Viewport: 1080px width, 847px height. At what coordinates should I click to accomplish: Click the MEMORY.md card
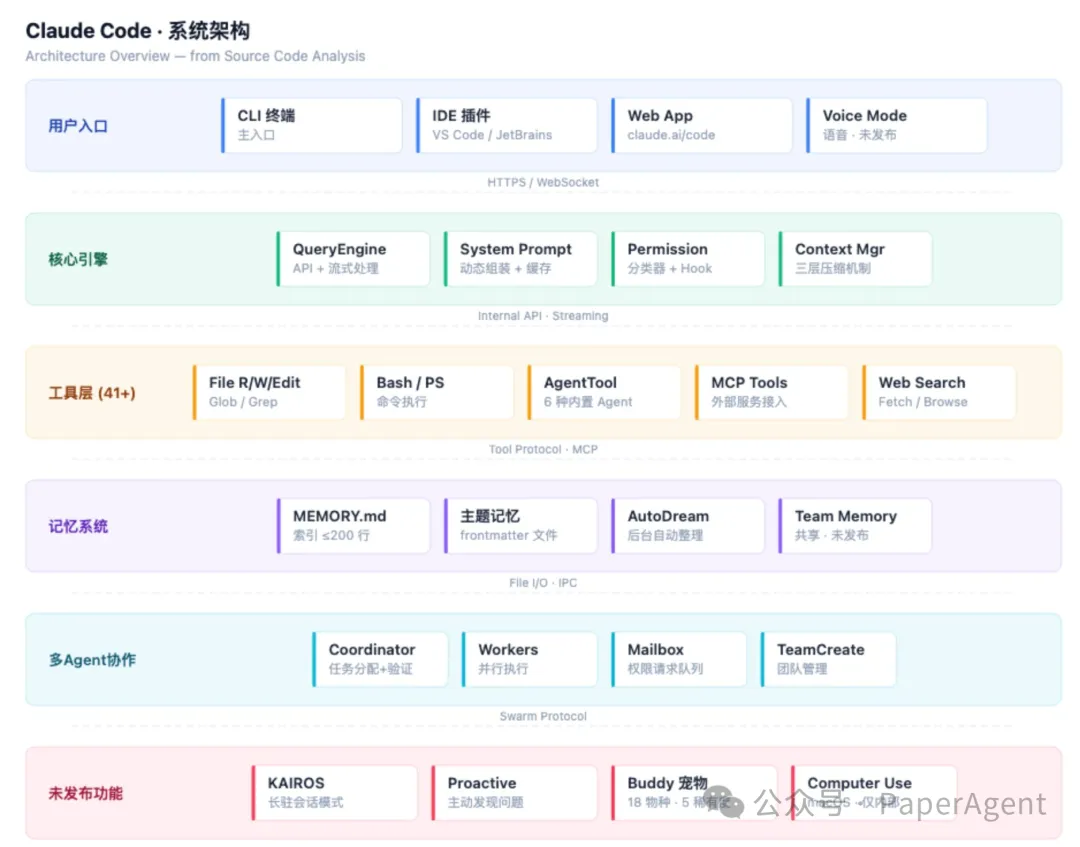(353, 526)
